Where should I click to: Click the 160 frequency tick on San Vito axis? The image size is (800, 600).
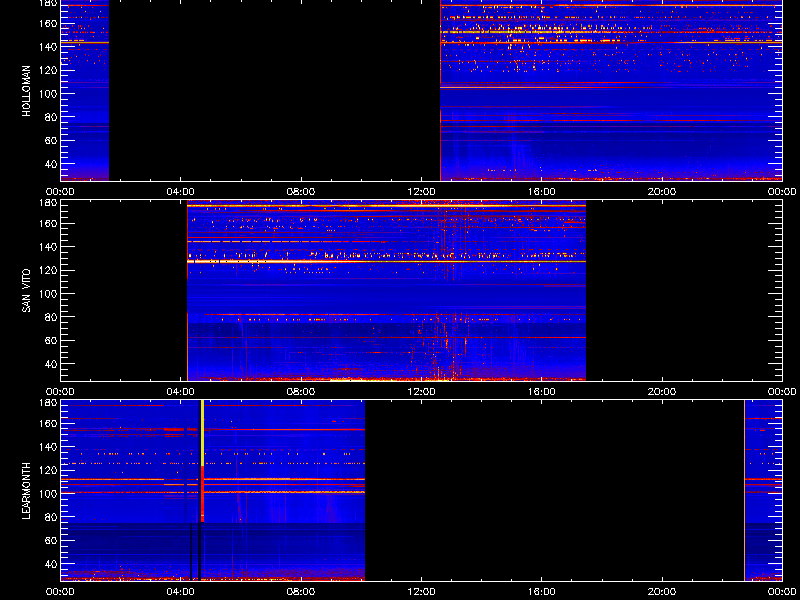pyautogui.click(x=48, y=223)
